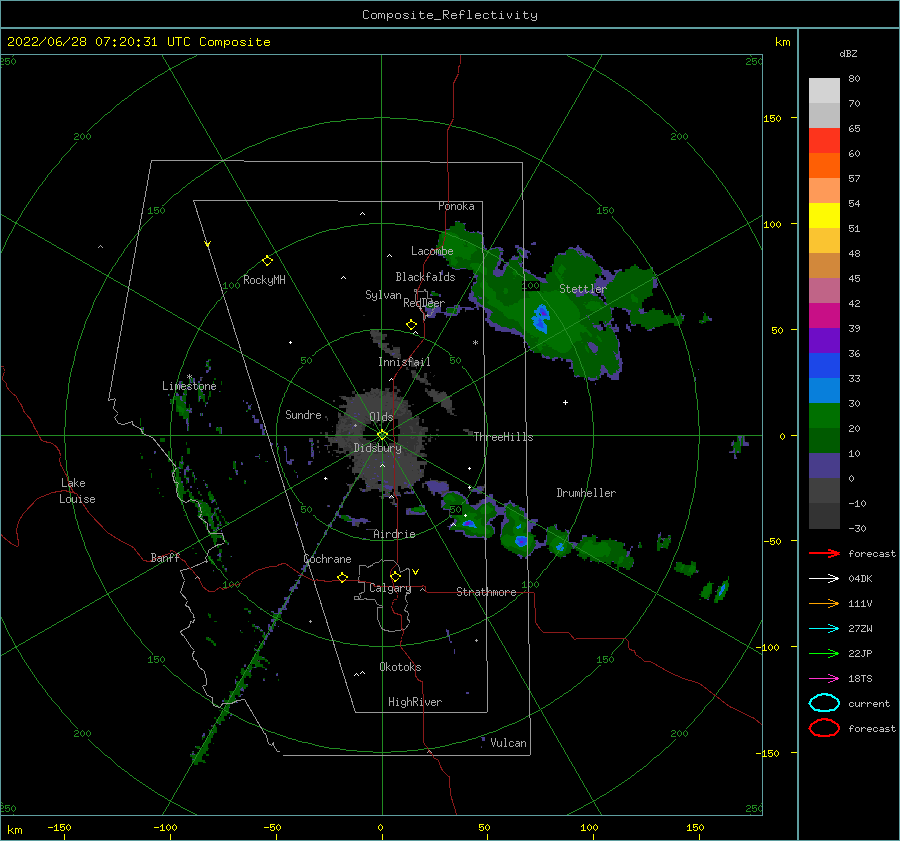Image resolution: width=900 pixels, height=841 pixels.
Task: Click the Drumheller label
Action: pos(586,493)
